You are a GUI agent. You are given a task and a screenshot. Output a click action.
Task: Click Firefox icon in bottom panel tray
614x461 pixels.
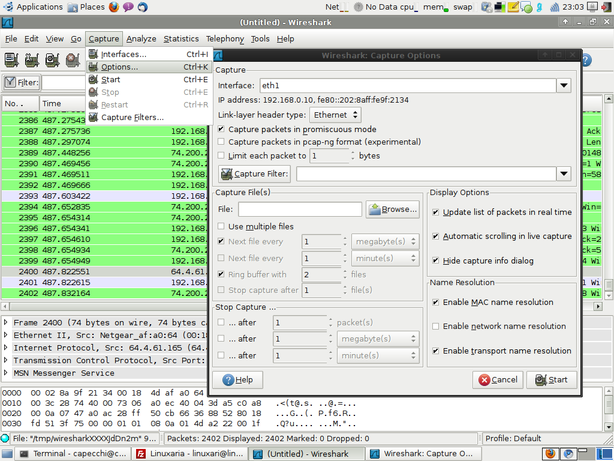tap(551, 454)
